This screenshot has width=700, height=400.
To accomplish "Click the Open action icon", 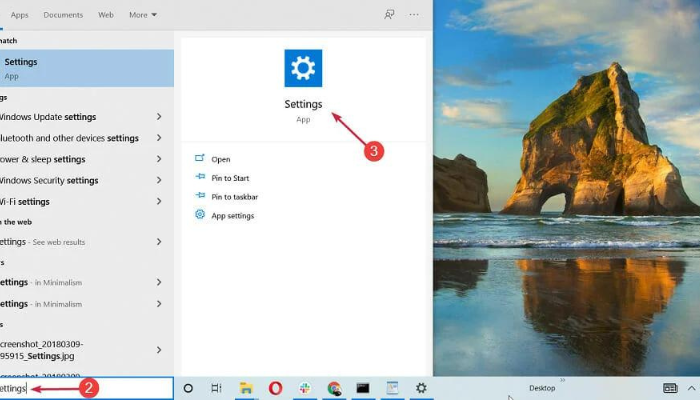I will (200, 158).
